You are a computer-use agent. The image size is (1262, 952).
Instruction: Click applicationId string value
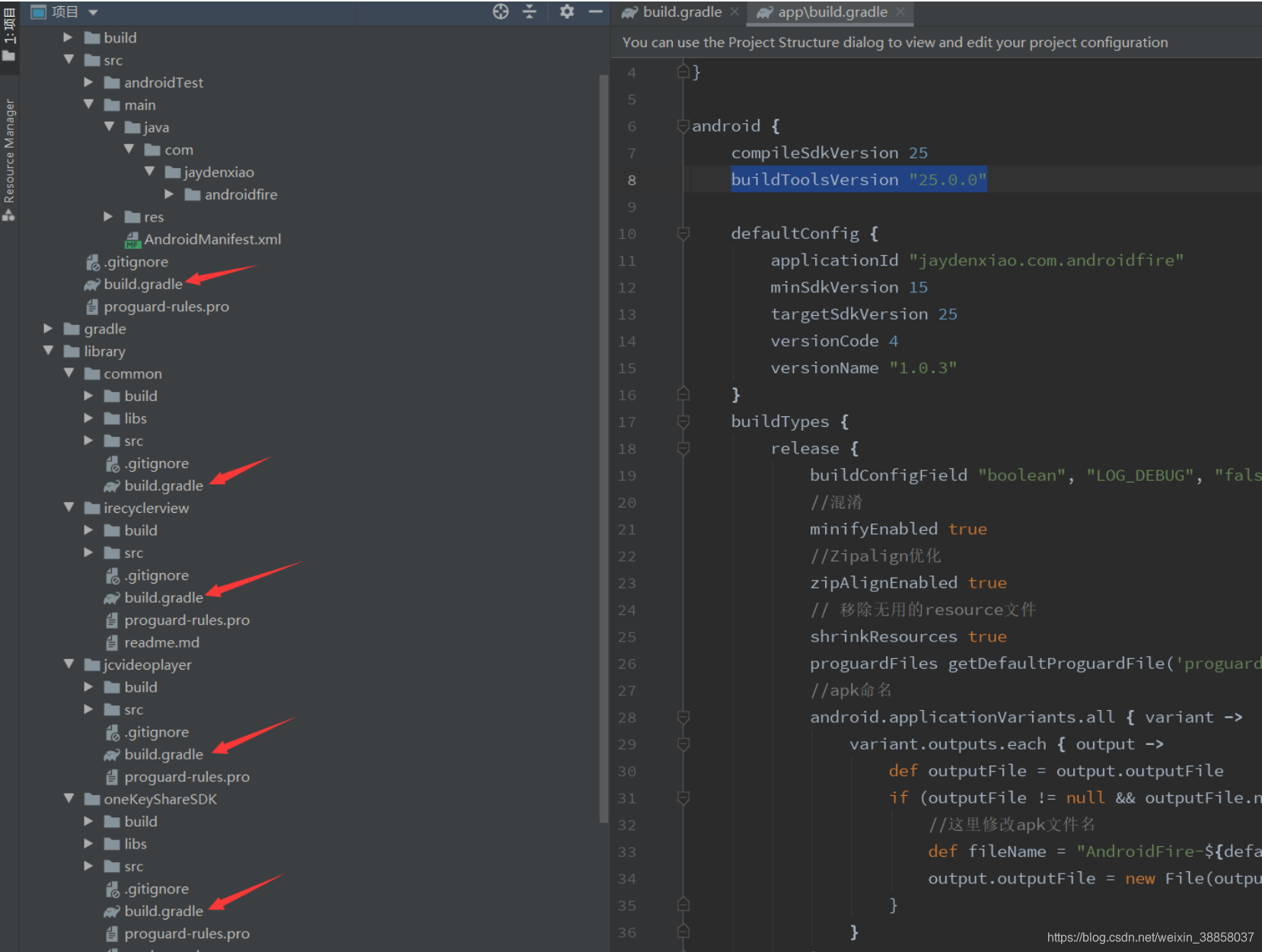[1047, 260]
